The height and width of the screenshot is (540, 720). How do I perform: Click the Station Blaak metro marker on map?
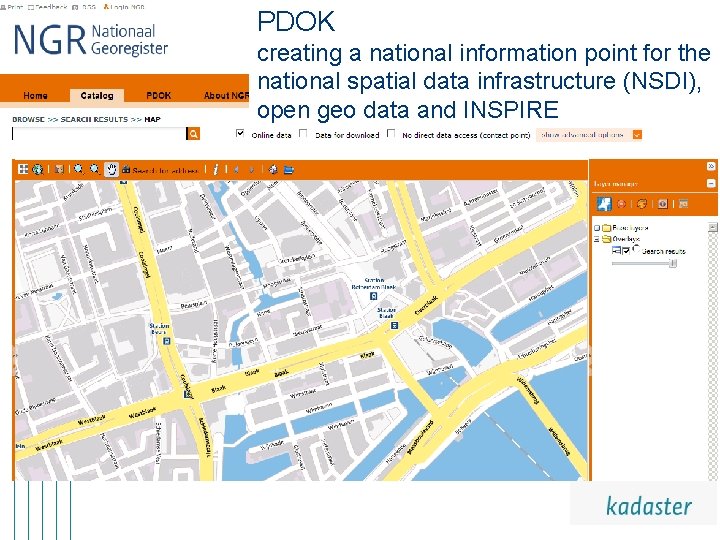tap(394, 325)
